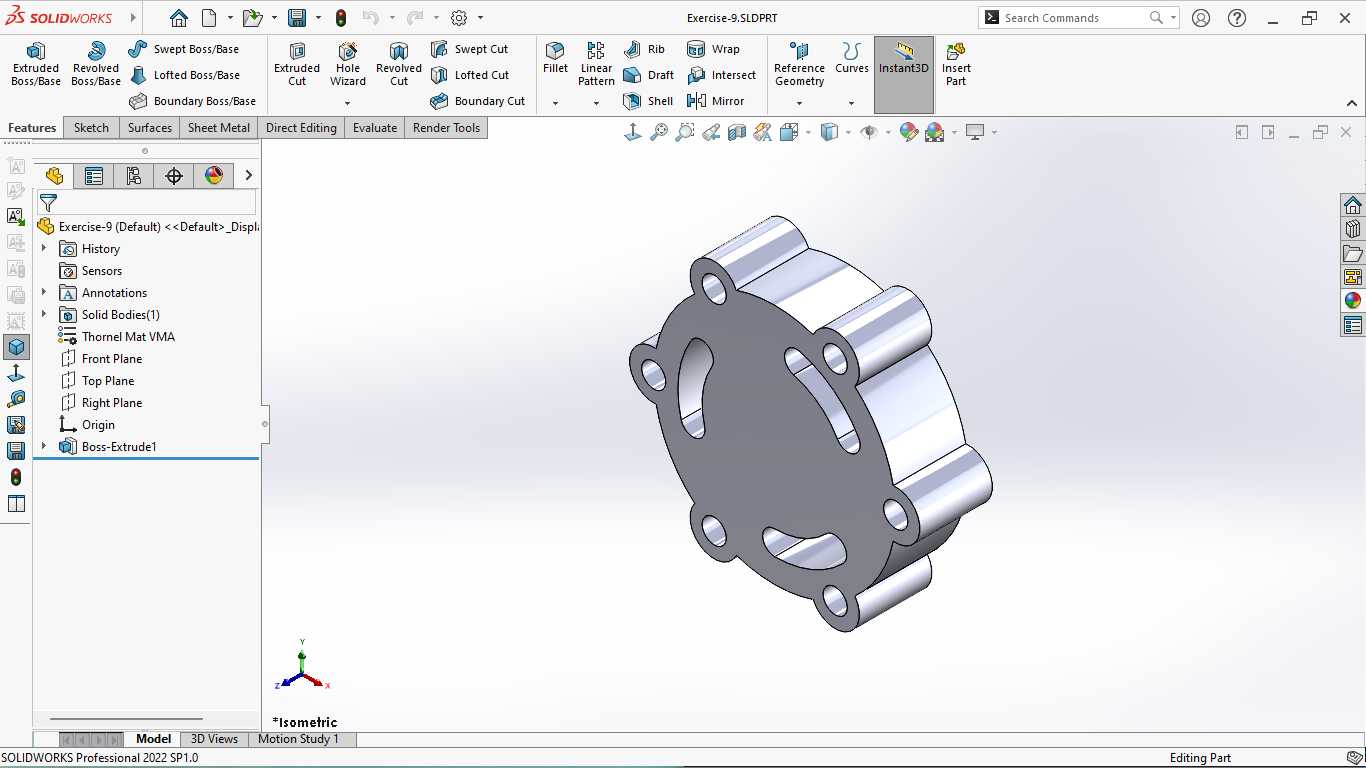Screen dimensions: 1366x768
Task: Click Lofted Boss/Base feature
Action: pyautogui.click(x=185, y=75)
